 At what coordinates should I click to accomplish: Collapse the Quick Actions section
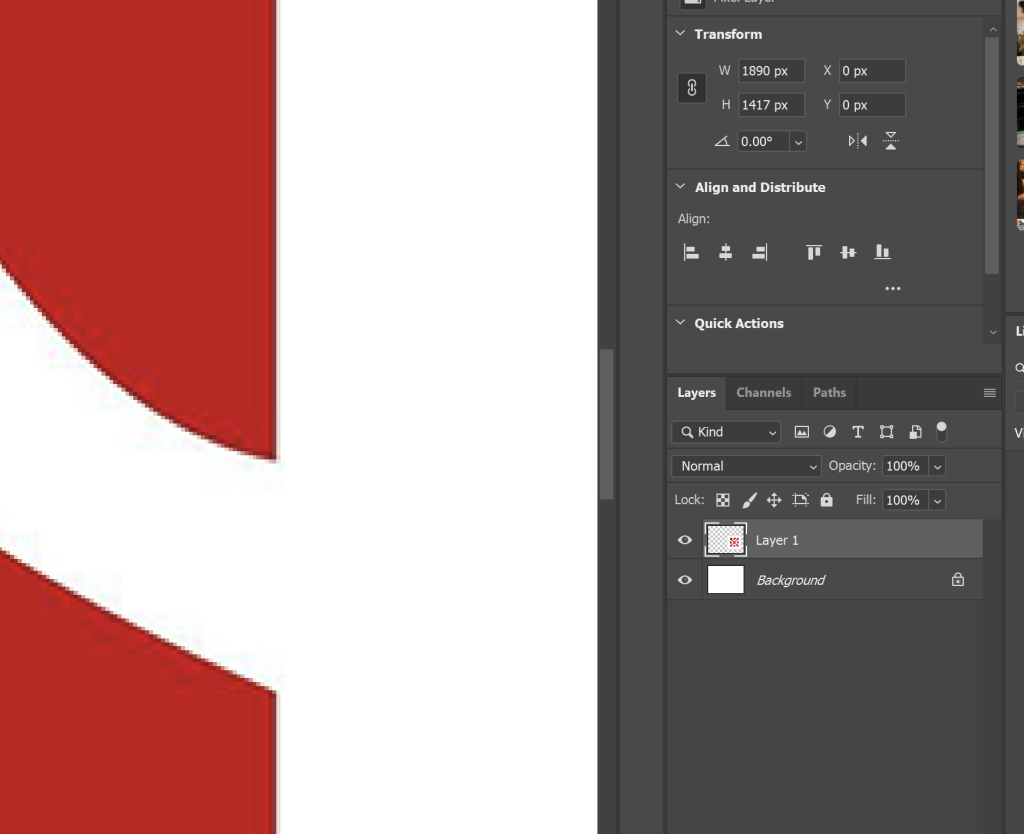click(680, 323)
